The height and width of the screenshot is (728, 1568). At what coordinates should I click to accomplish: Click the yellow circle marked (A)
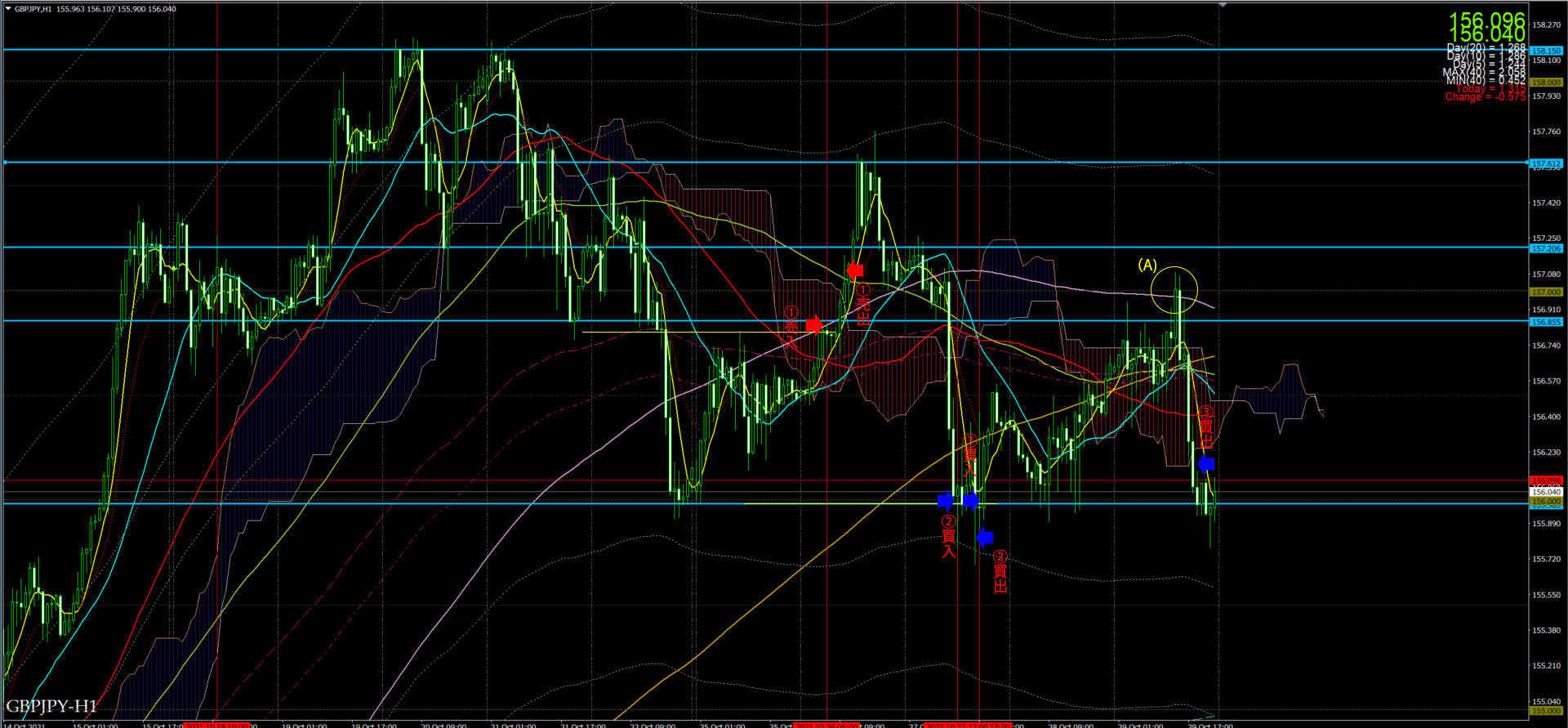[x=1174, y=289]
